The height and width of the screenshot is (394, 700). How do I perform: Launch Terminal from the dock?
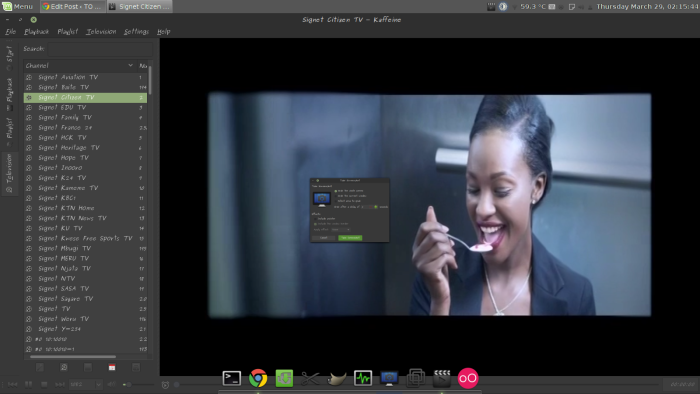click(232, 378)
